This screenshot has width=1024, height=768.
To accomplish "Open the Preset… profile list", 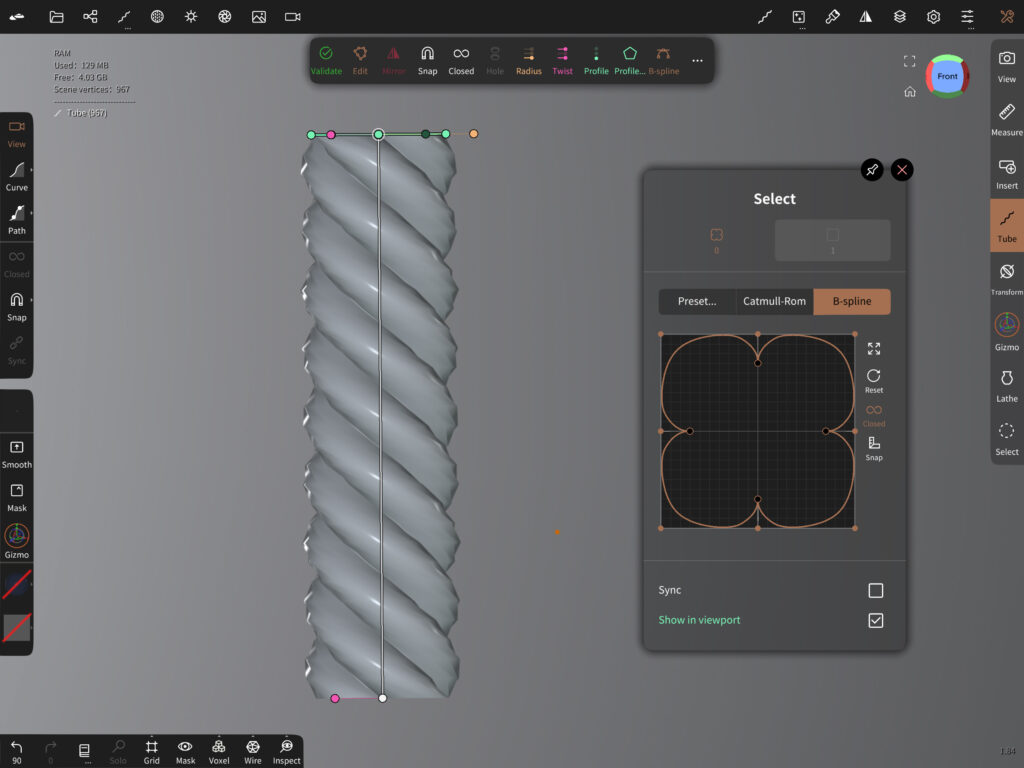I will pyautogui.click(x=697, y=302).
